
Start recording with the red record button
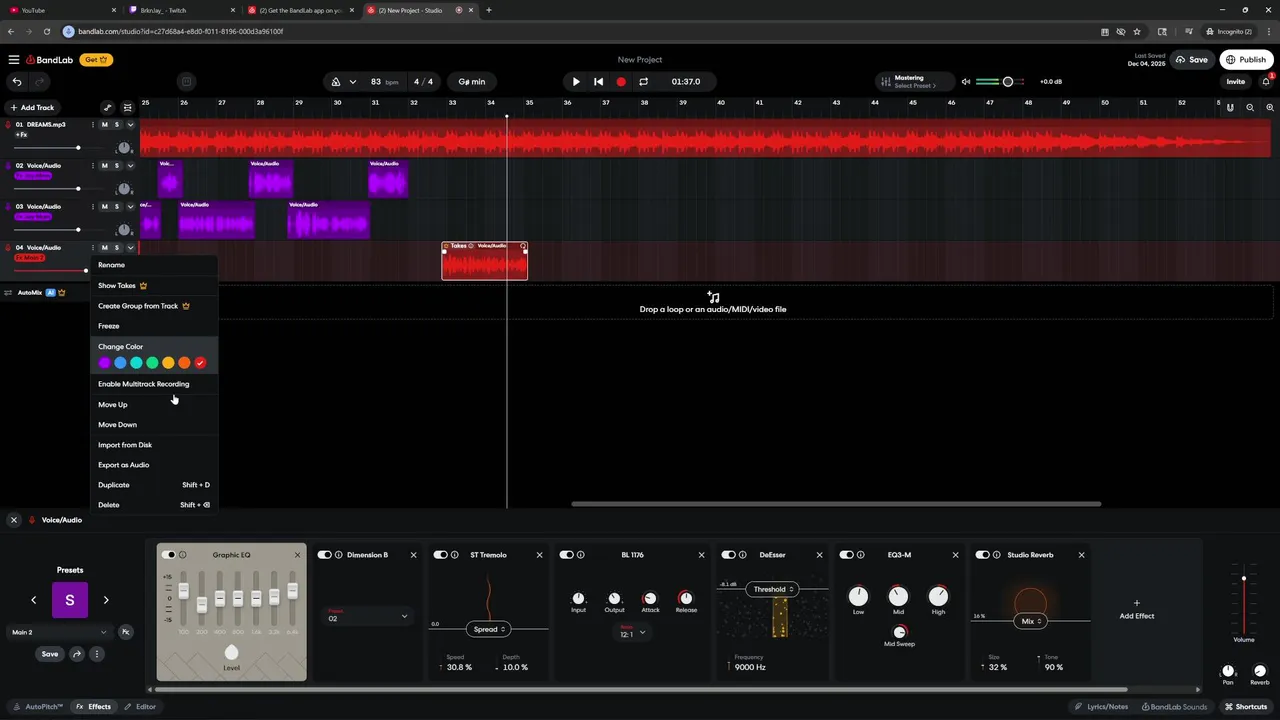tap(621, 82)
